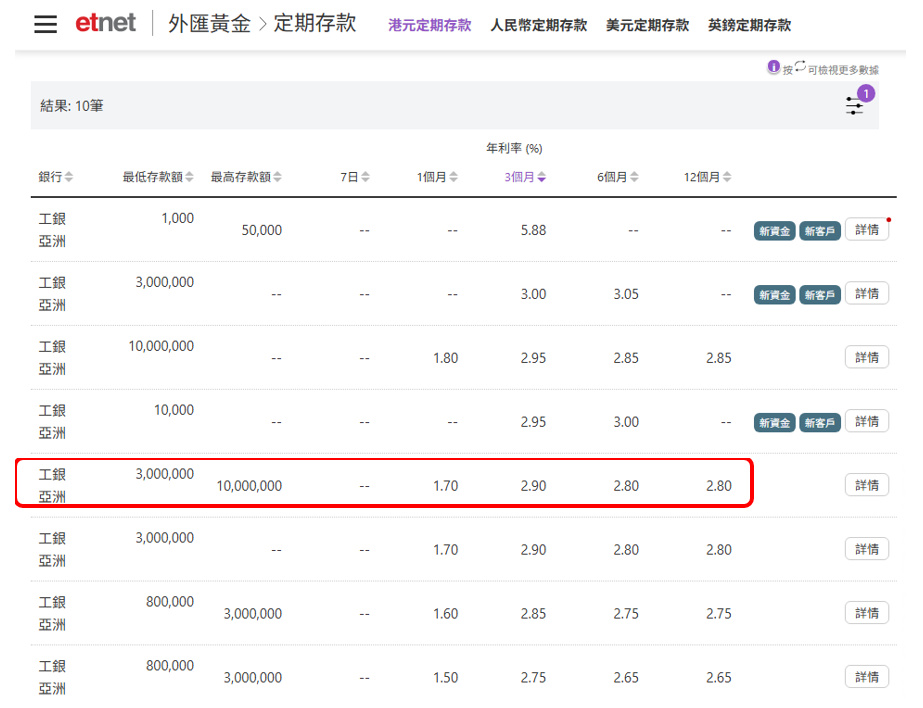Click 新客戶 tag in the 5.88 row
The image size is (923, 708).
(819, 231)
